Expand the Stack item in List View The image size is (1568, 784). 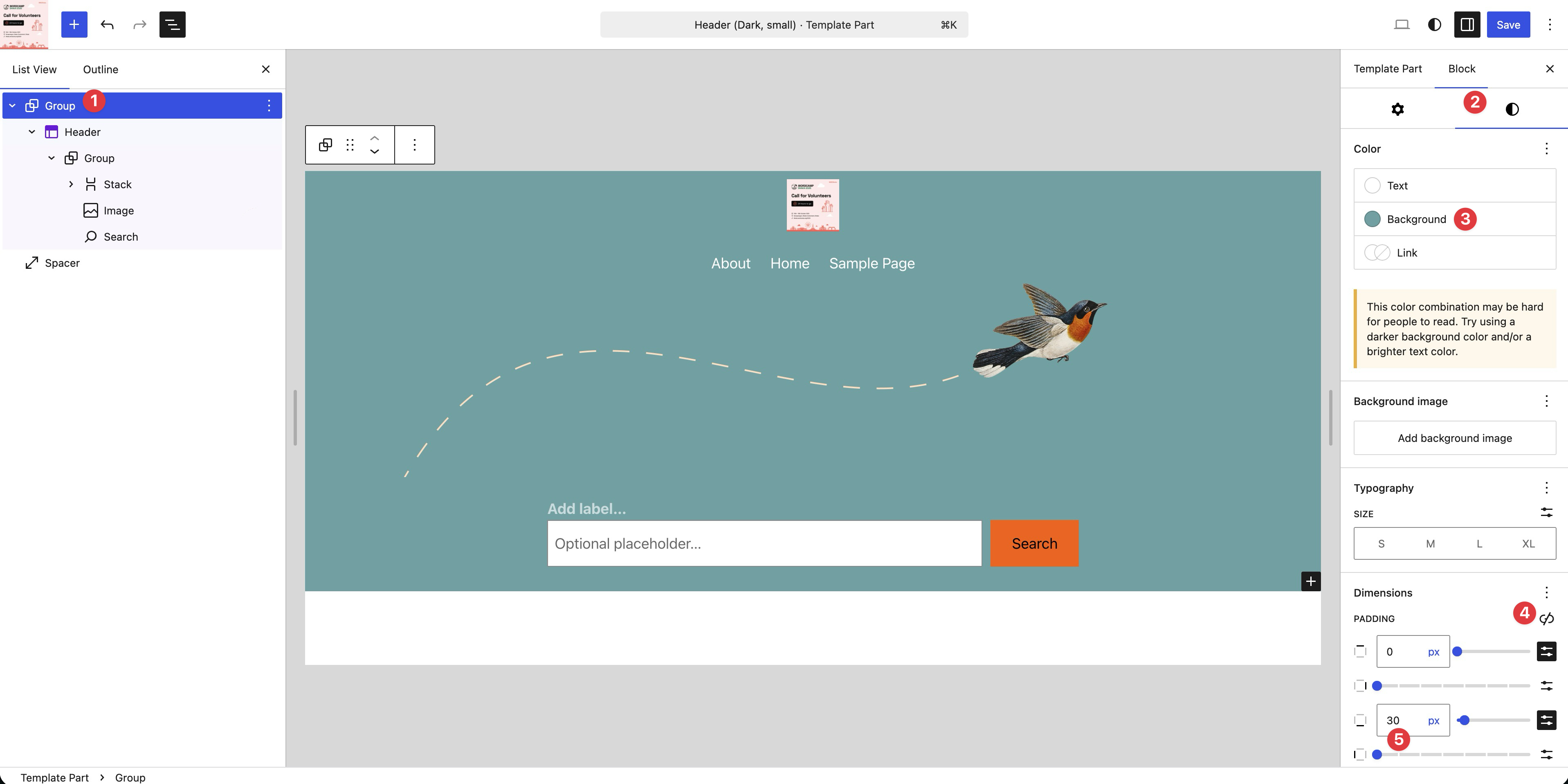click(x=71, y=185)
